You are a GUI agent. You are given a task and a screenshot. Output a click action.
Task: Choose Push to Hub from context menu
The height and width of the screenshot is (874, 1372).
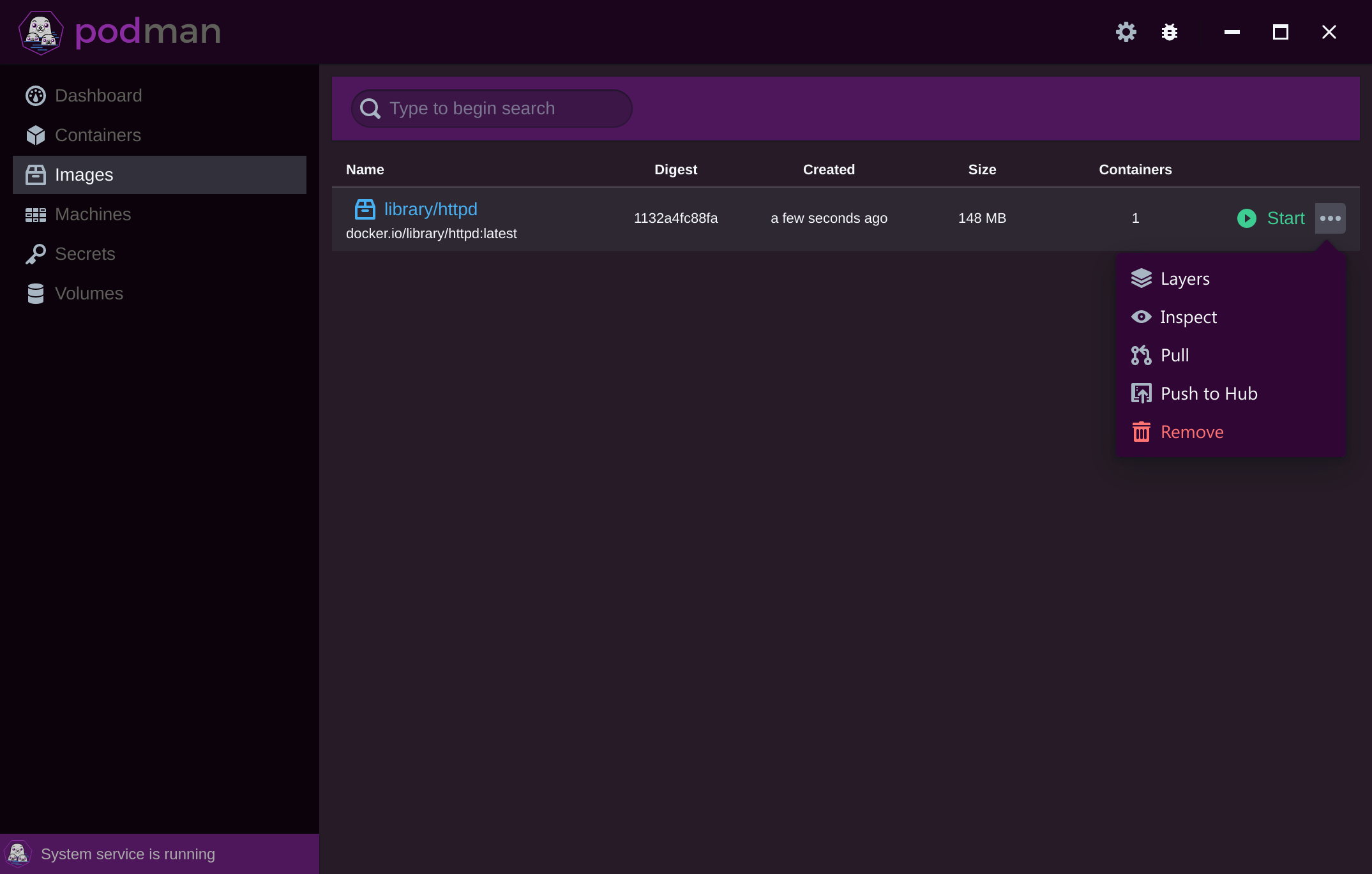pyautogui.click(x=1230, y=393)
